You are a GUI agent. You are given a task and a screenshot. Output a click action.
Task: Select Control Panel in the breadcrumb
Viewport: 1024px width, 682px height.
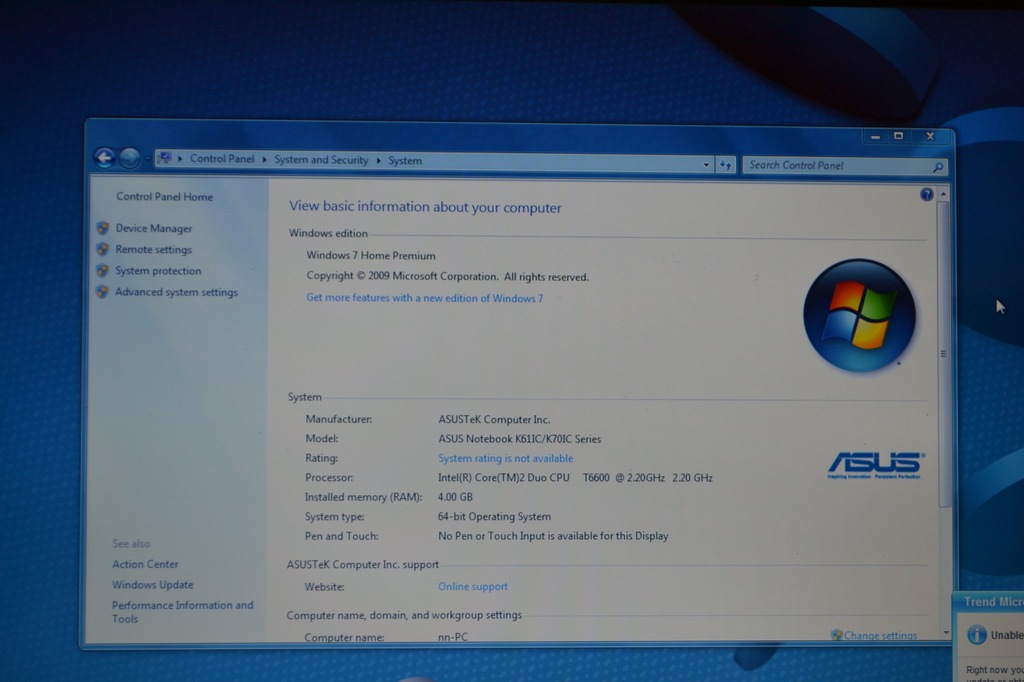221,159
